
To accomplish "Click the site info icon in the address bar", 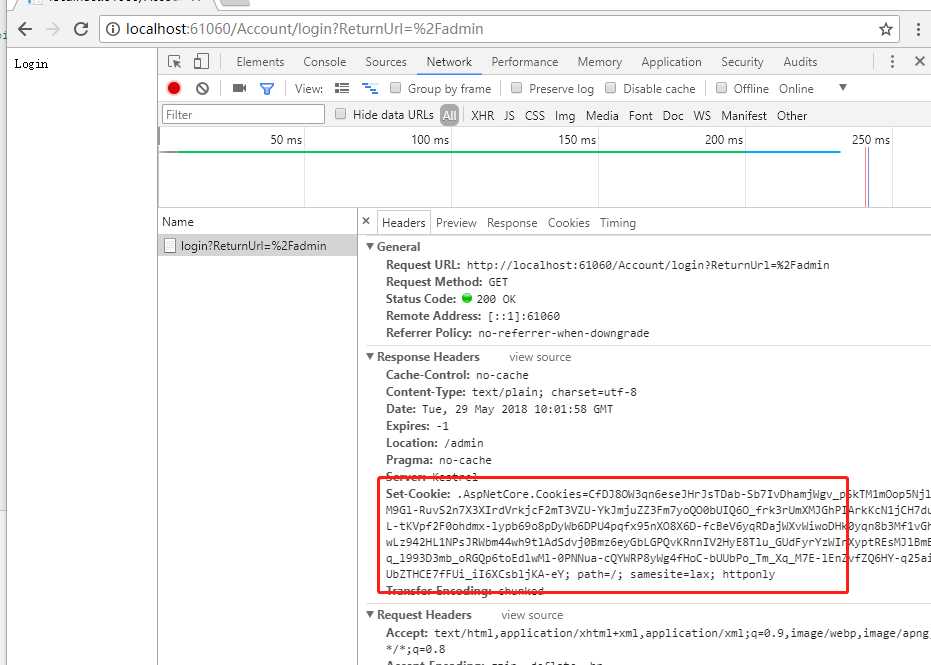I will click(x=113, y=28).
